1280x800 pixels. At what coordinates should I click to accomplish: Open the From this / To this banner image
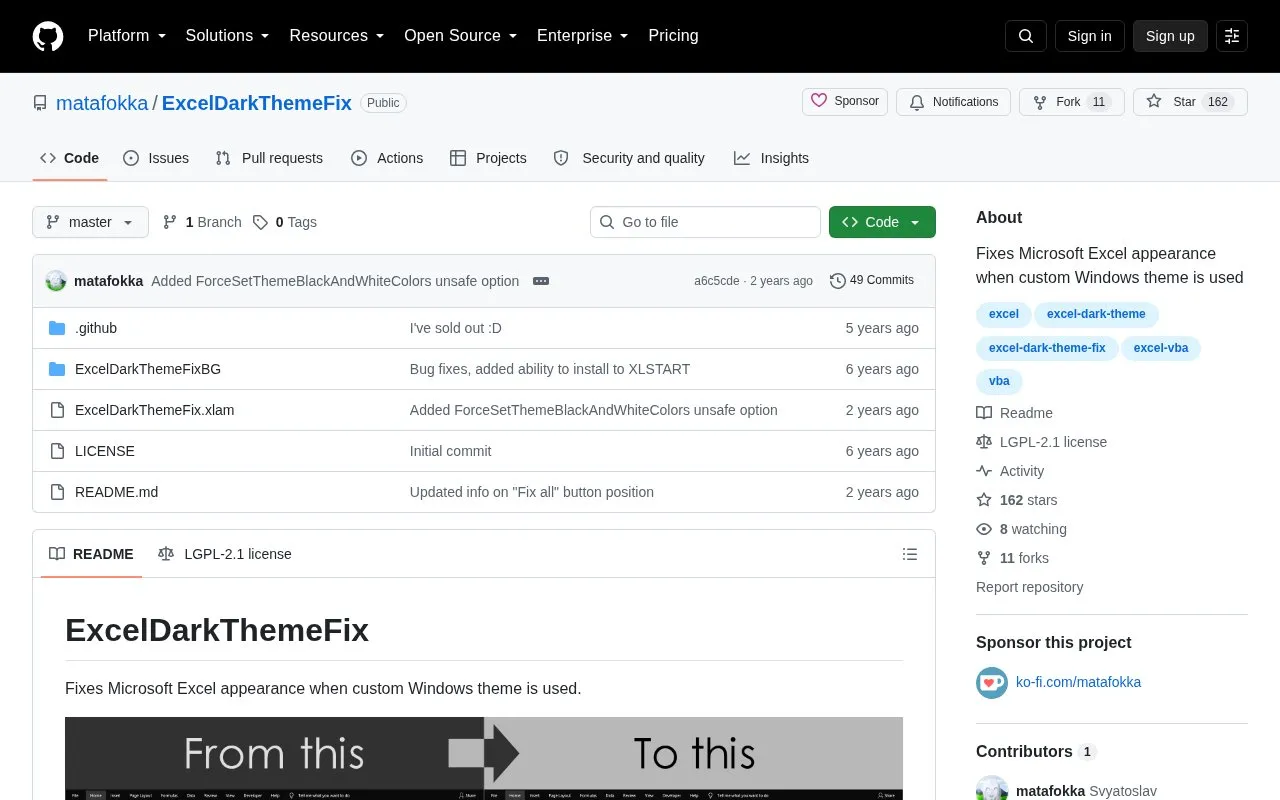(x=484, y=758)
